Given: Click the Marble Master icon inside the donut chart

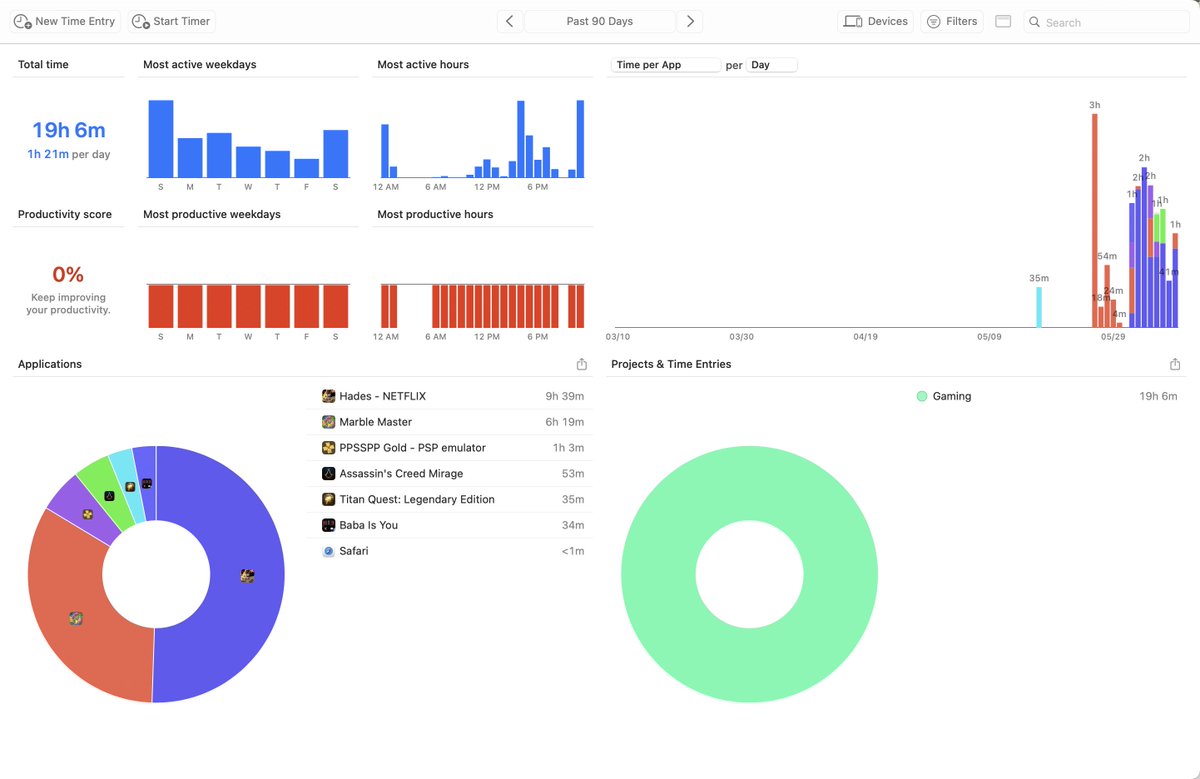Looking at the screenshot, I should 75,619.
